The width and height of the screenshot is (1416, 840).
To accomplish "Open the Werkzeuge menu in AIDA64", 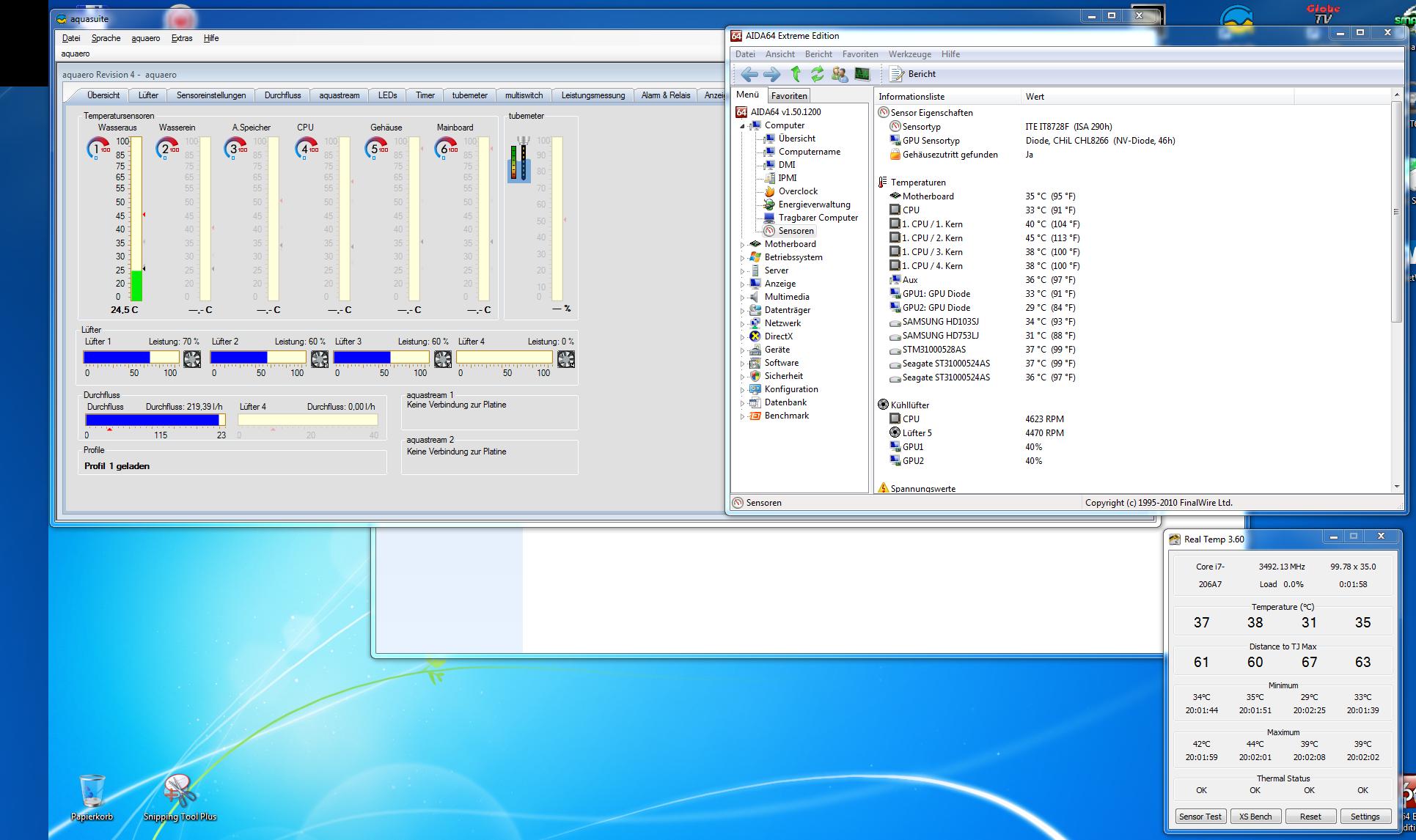I will point(909,54).
